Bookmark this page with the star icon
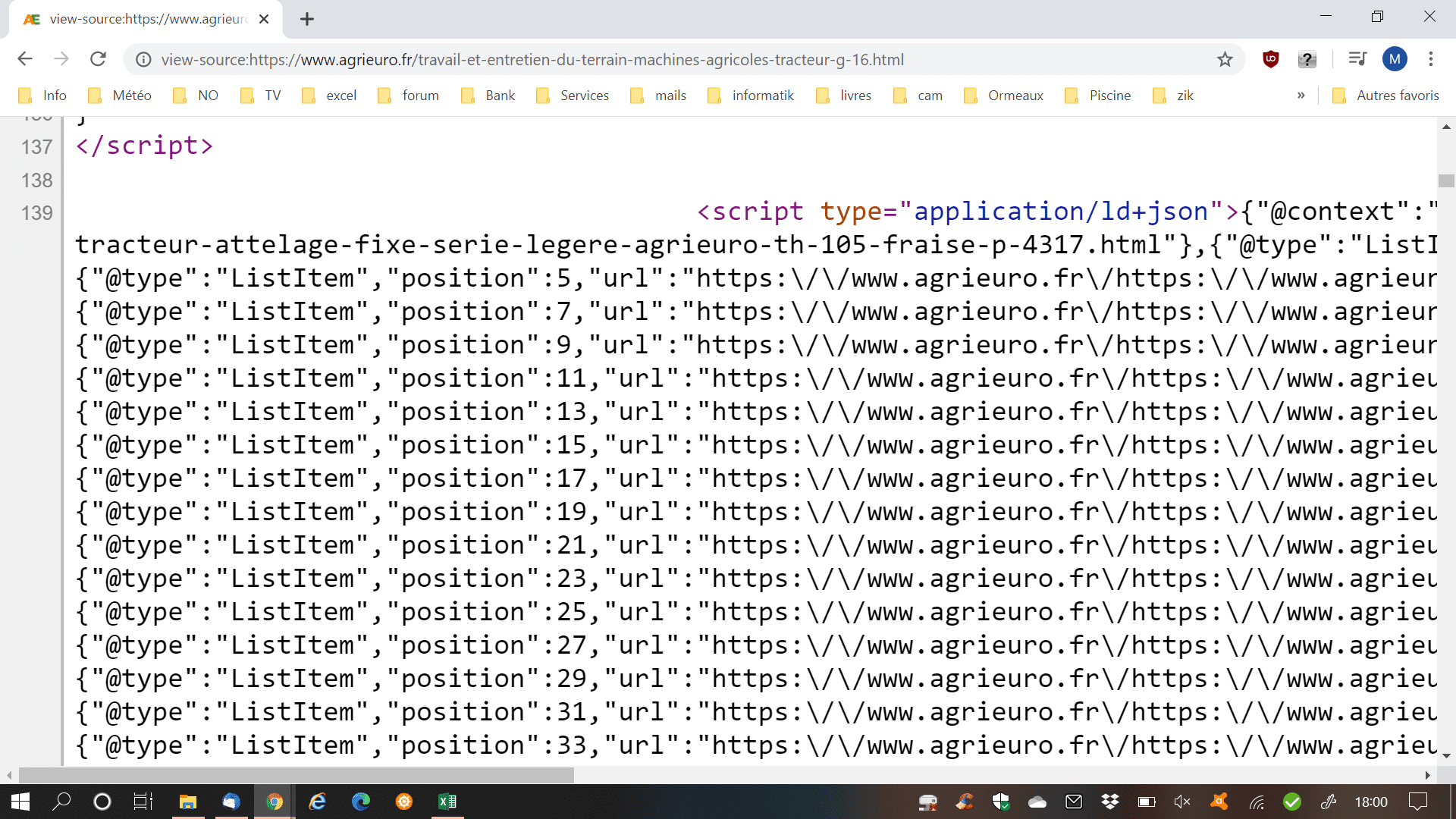This screenshot has width=1456, height=819. point(1225,59)
